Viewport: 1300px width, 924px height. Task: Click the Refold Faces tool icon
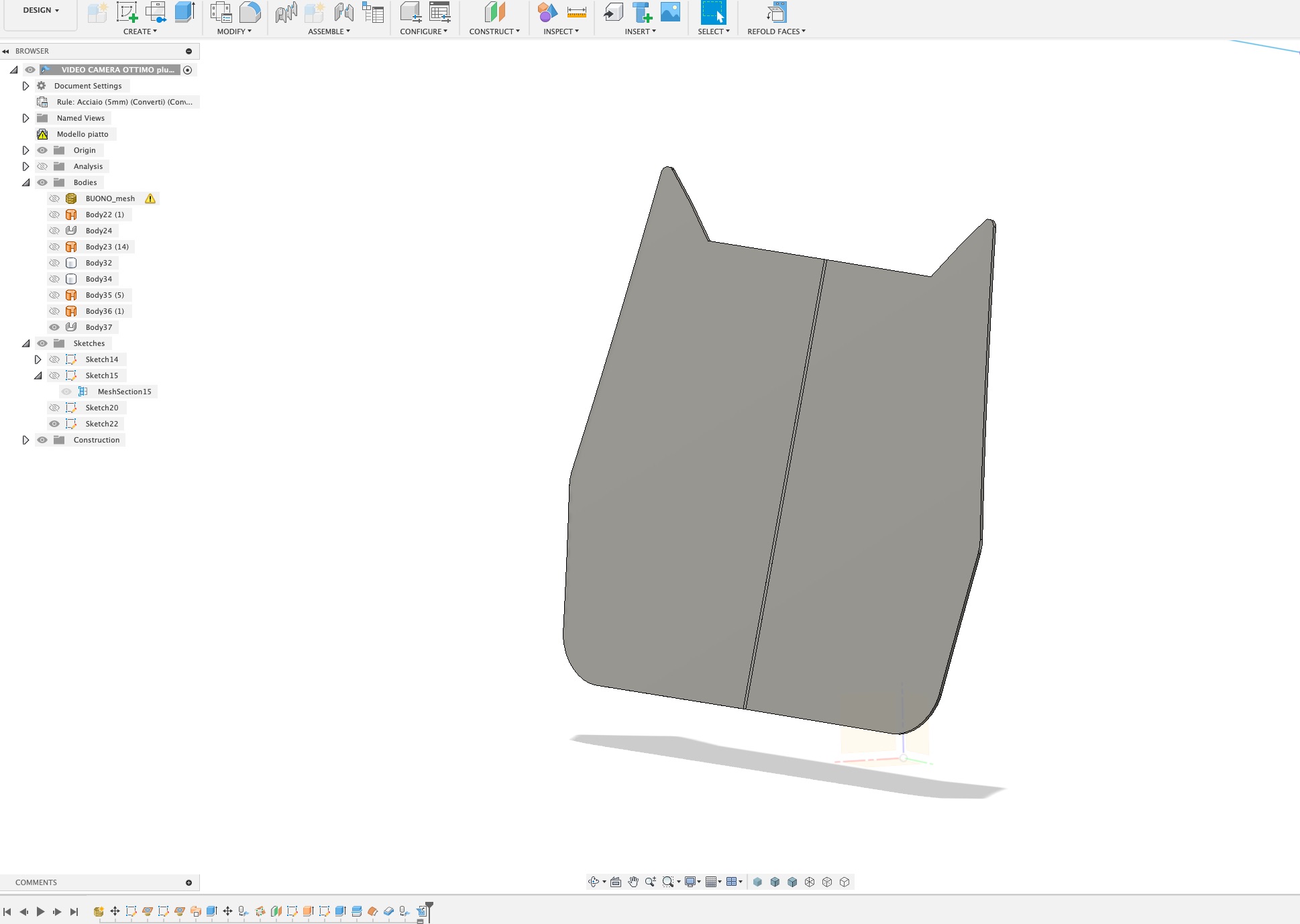(x=776, y=11)
